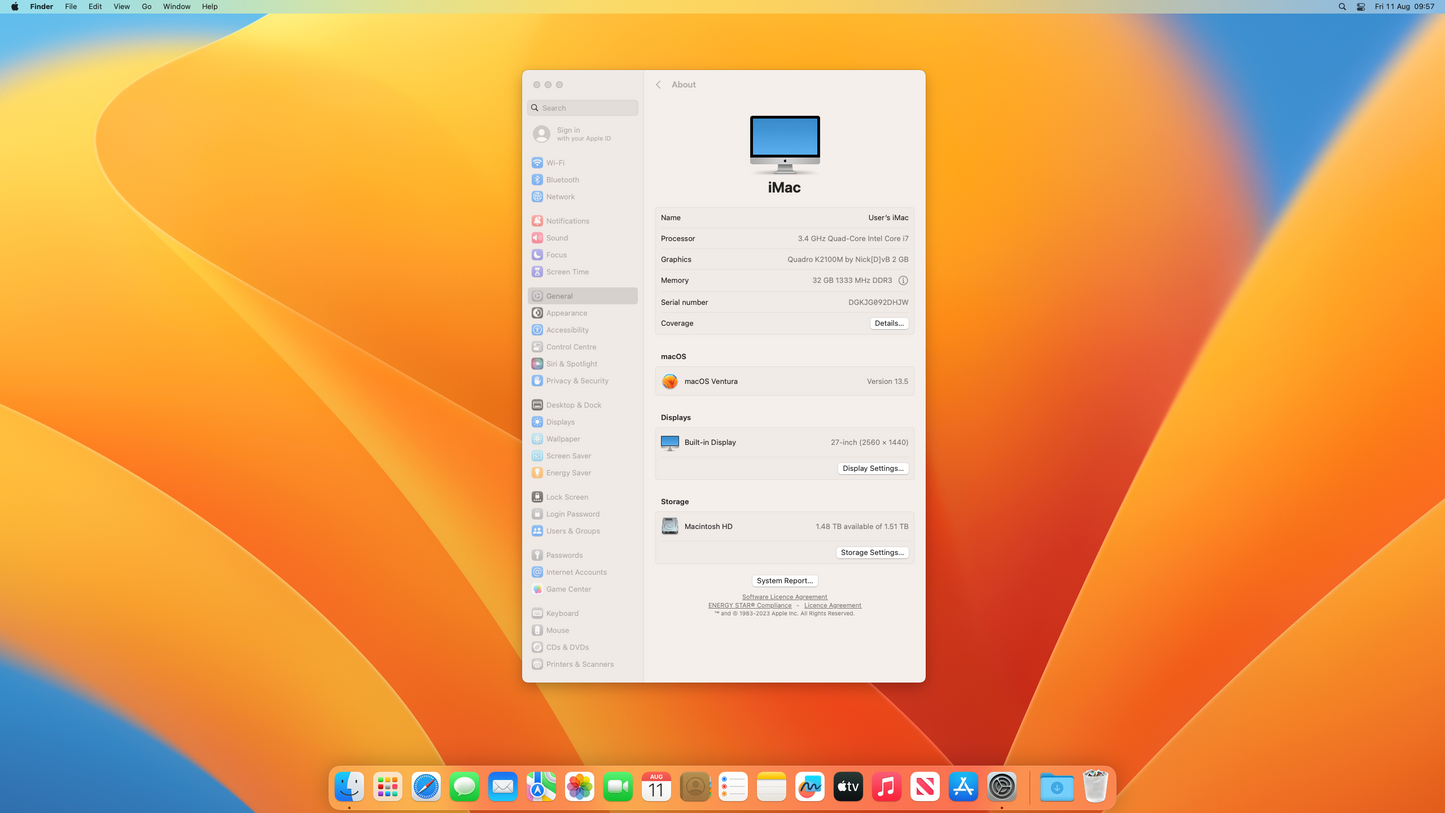The height and width of the screenshot is (813, 1445).
Task: Open the Apple menu
Action: click(14, 6)
